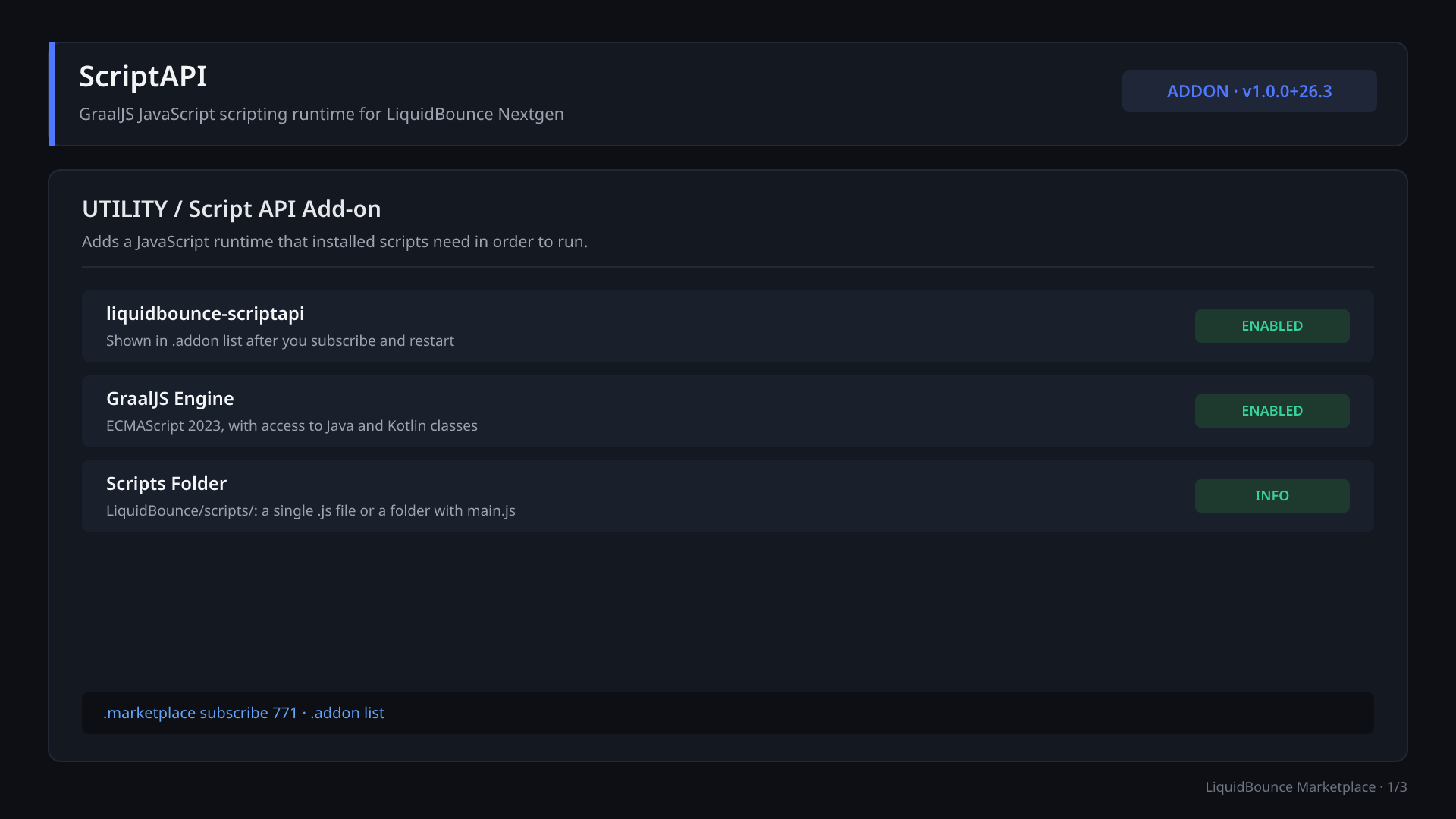This screenshot has width=1456, height=819.
Task: Select the Scripts Folder row title
Action: [x=166, y=484]
